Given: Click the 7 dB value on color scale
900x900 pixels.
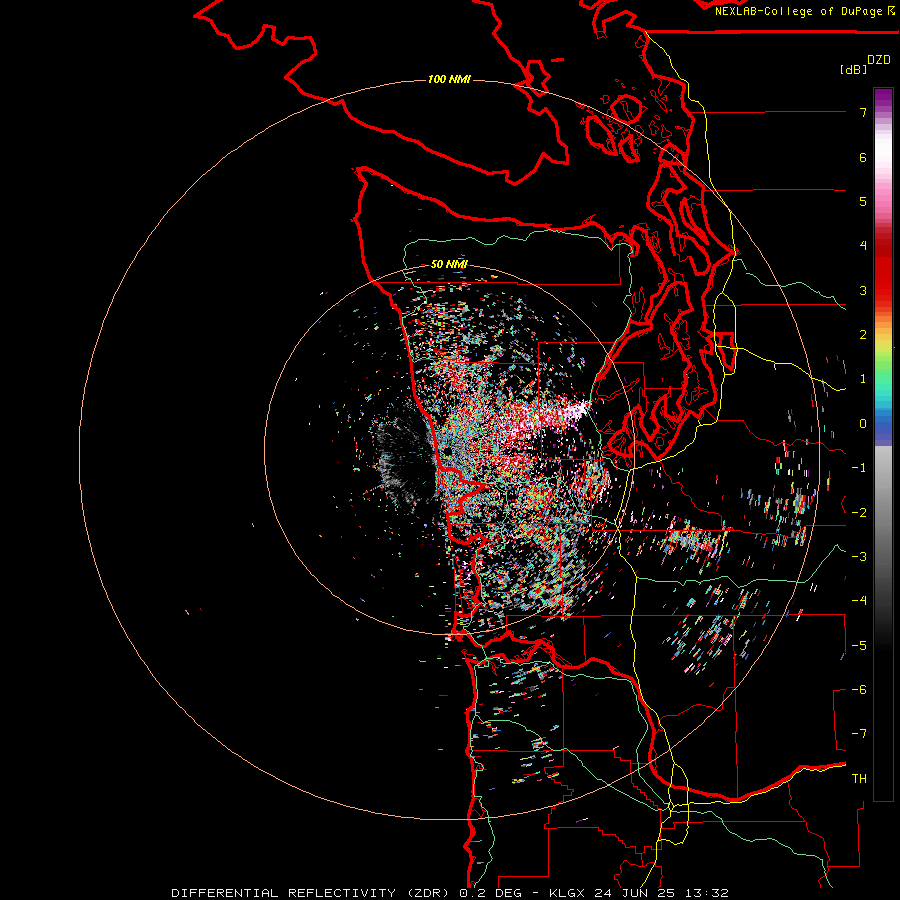Looking at the screenshot, I should point(863,112).
